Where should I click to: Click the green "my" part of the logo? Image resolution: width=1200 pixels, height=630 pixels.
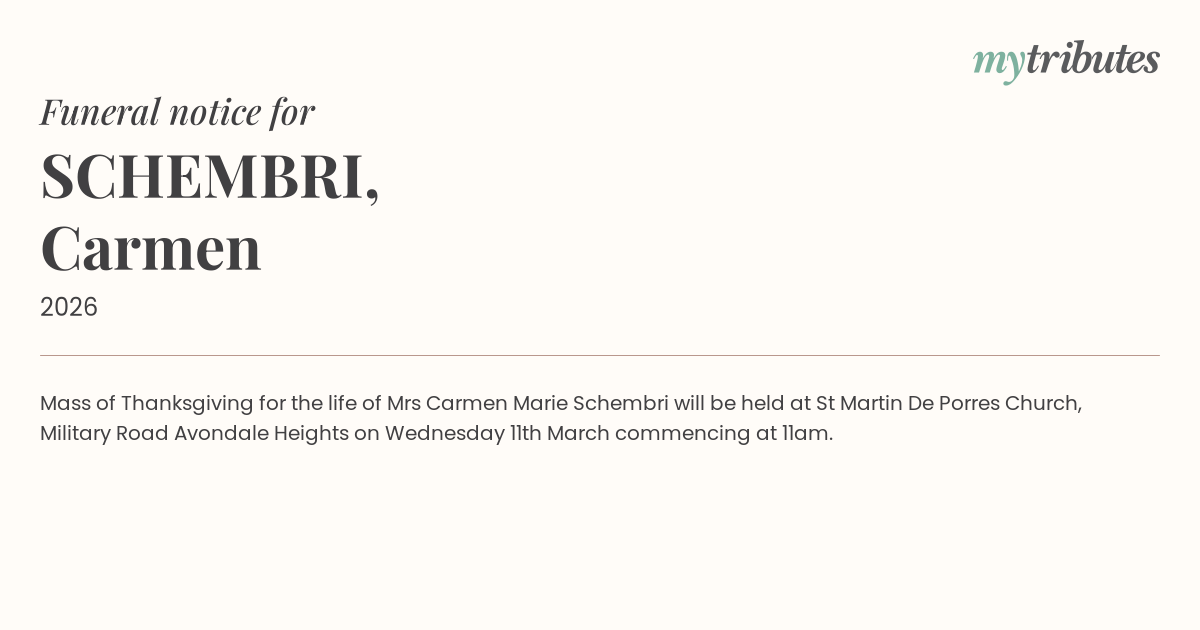[x=998, y=62]
